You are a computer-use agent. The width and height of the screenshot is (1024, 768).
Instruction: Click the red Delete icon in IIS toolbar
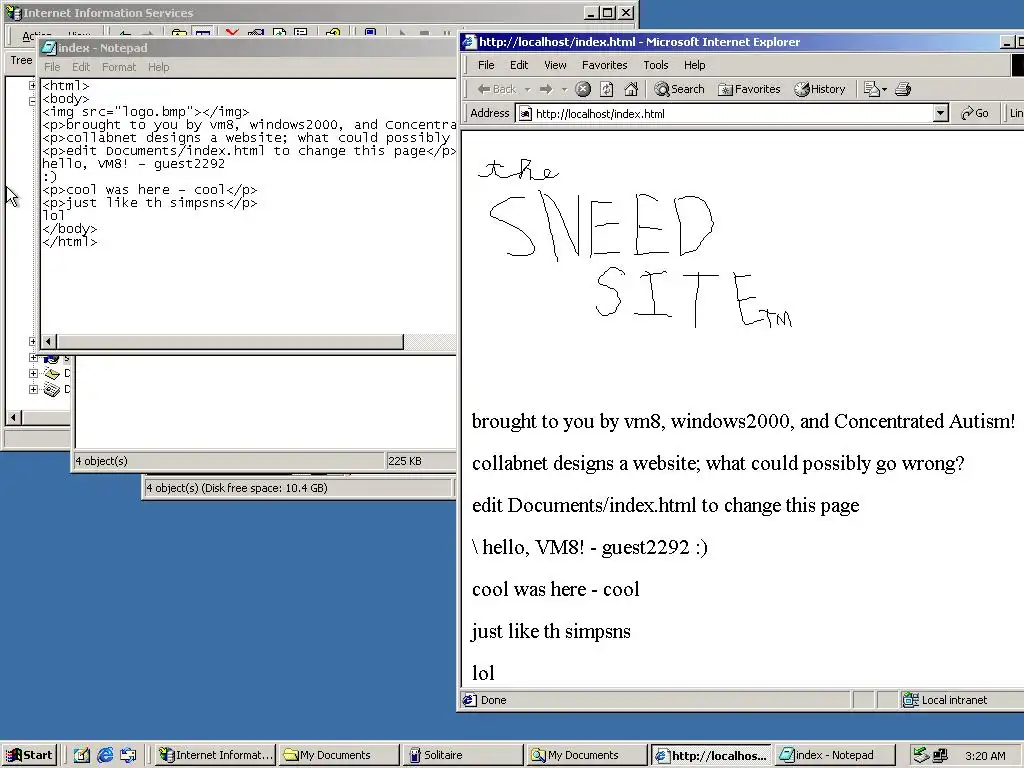[232, 33]
